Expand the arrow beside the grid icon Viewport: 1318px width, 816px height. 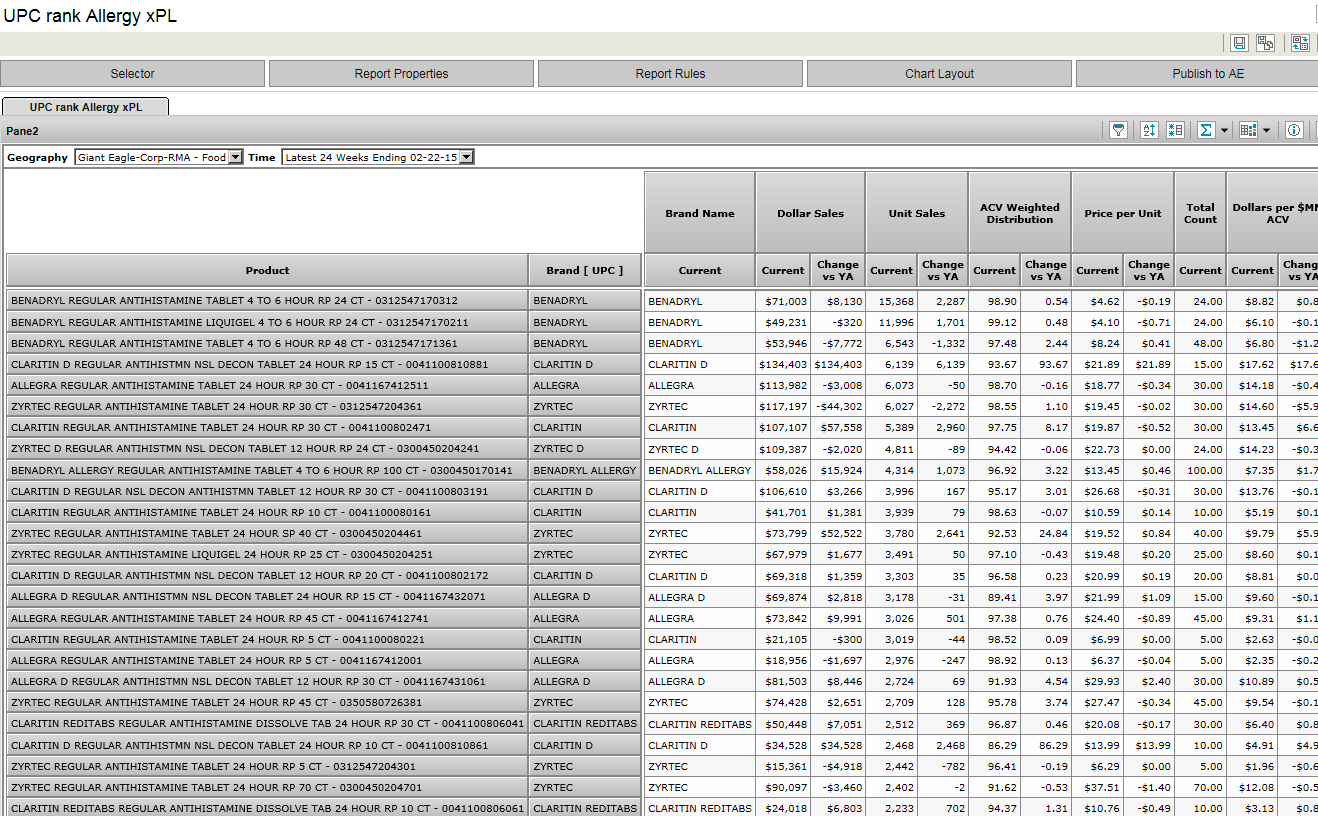click(x=1266, y=131)
